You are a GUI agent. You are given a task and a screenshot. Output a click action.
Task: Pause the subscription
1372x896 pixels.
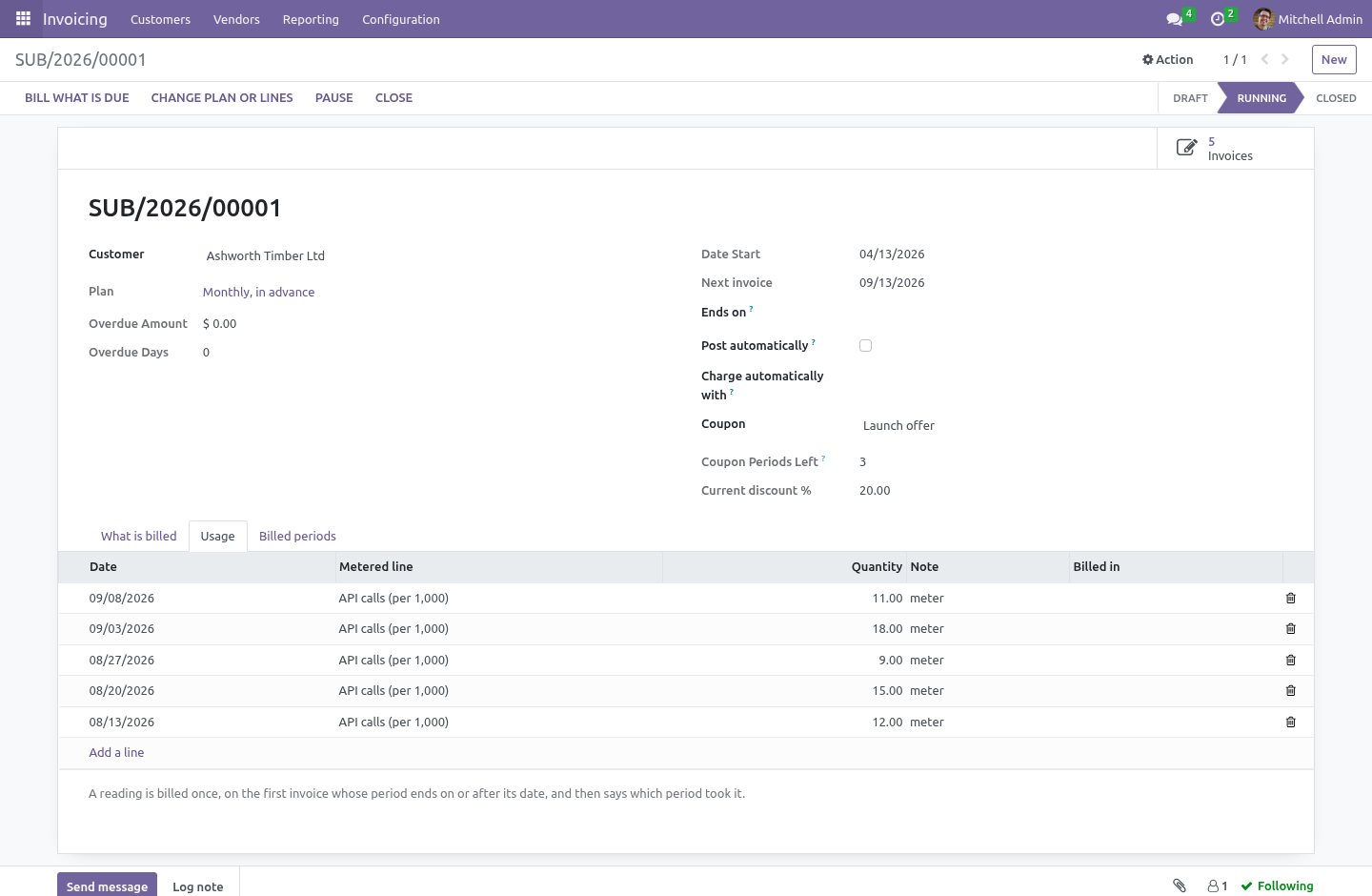pos(334,98)
